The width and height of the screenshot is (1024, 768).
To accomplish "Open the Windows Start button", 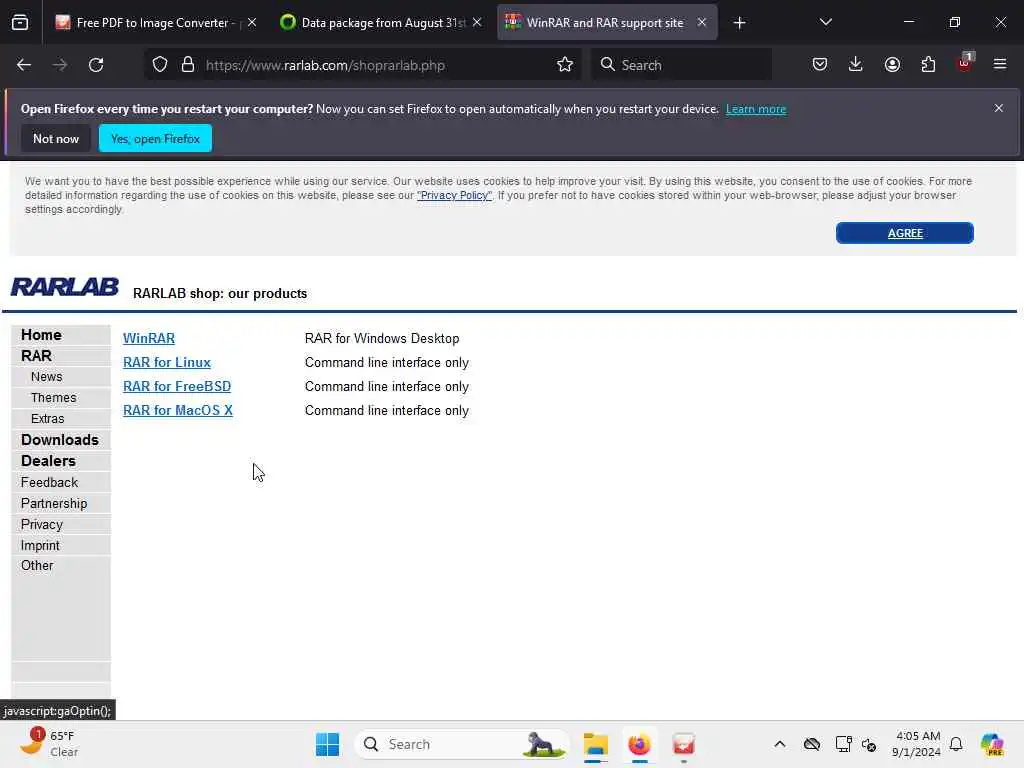I will click(327, 744).
